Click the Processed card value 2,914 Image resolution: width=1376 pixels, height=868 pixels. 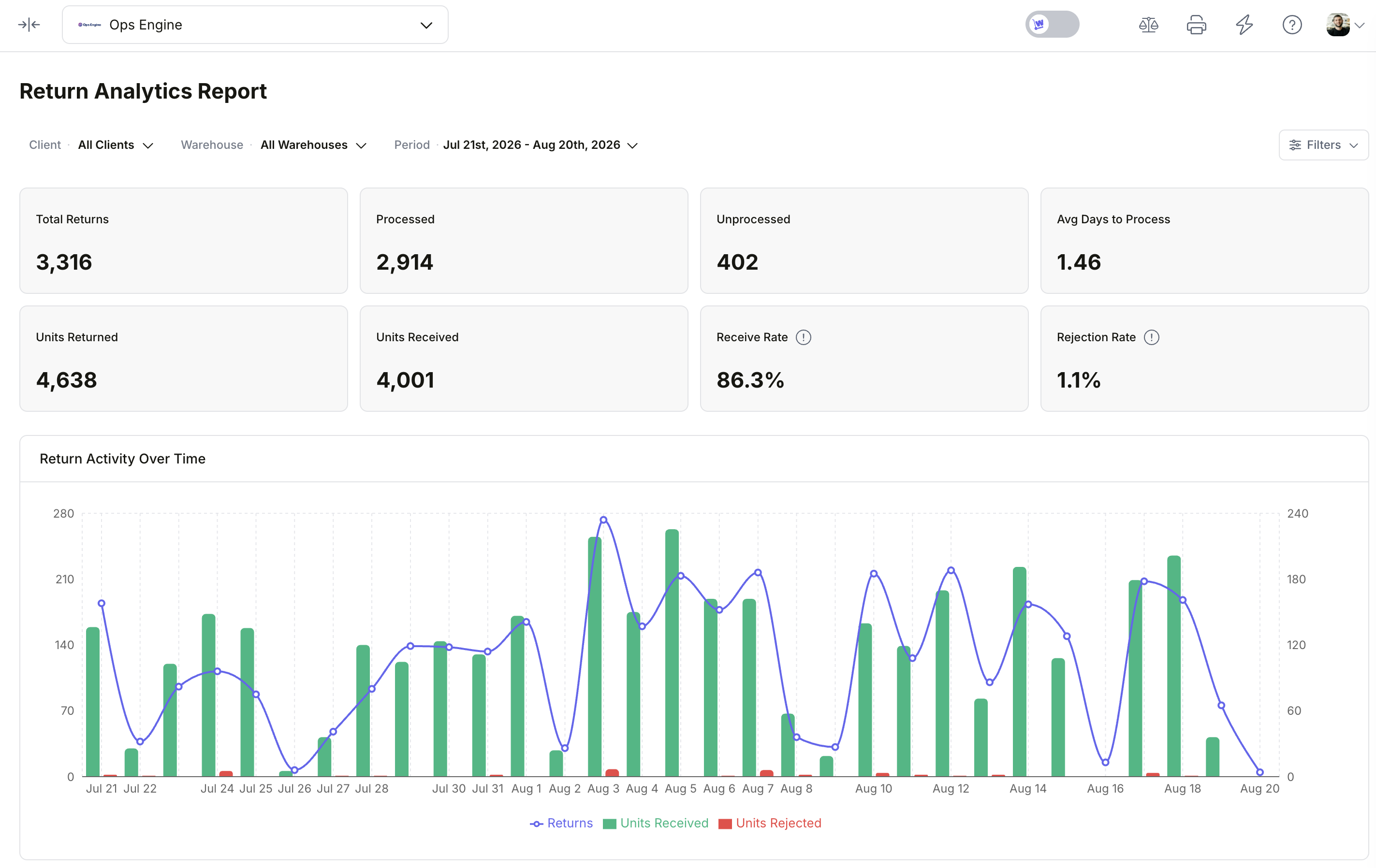[x=405, y=262]
